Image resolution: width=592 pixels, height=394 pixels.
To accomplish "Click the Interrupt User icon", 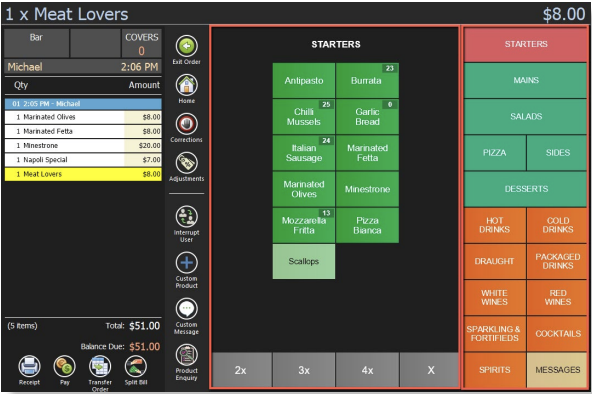I will [x=187, y=217].
